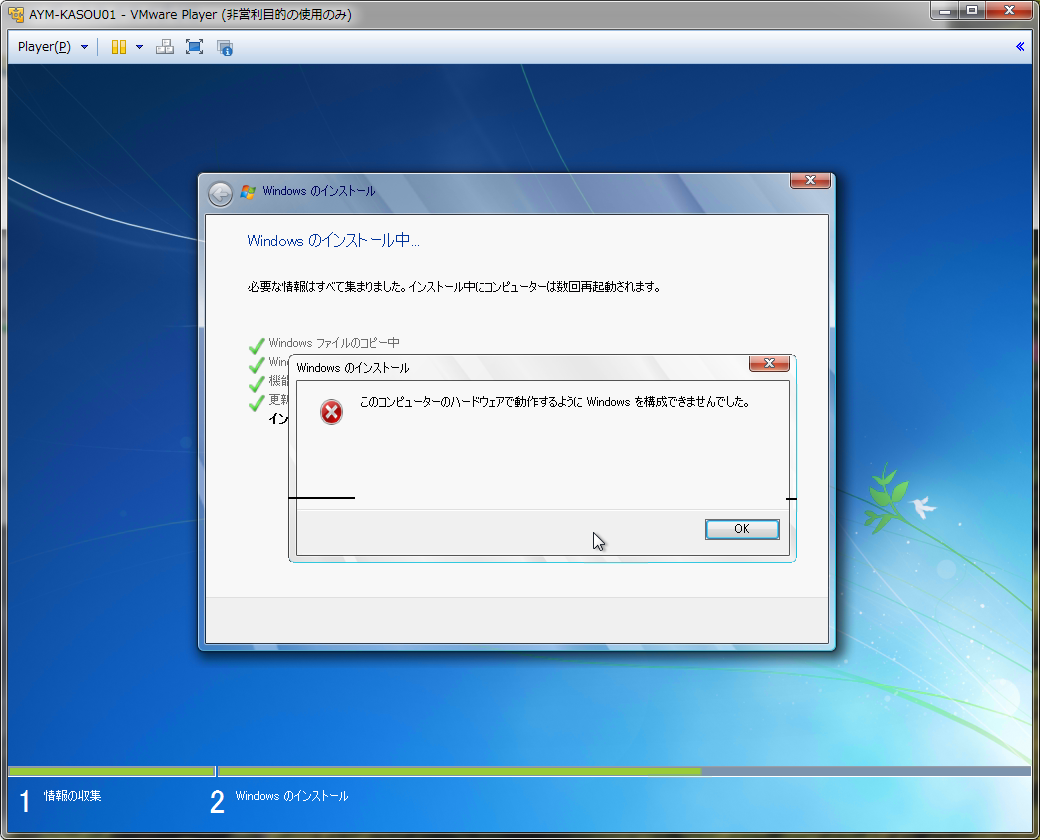Click the checkmark beside Windows ファイルのコピー中
The height and width of the screenshot is (840, 1040).
(x=257, y=346)
